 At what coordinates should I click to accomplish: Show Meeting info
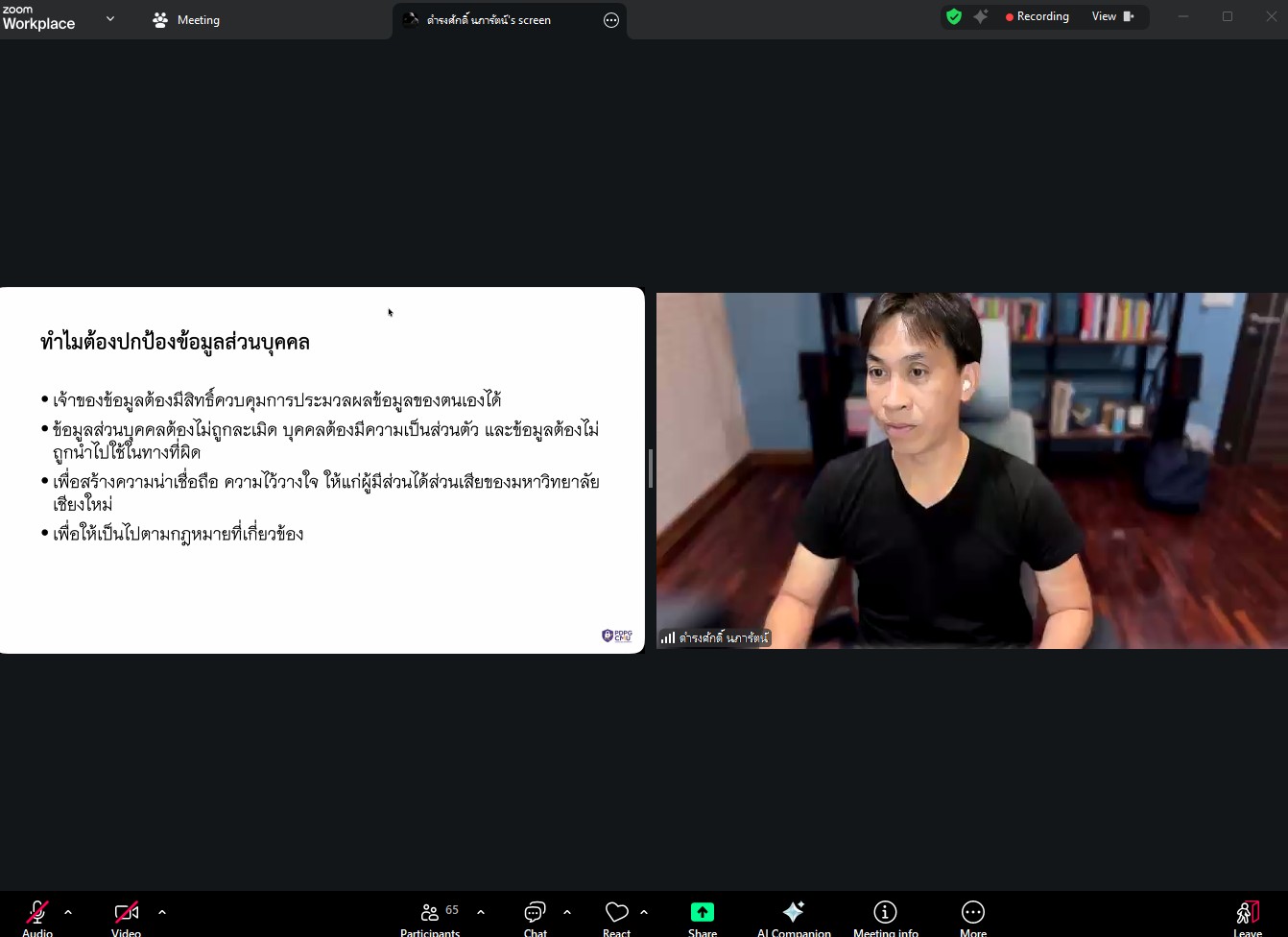pos(885,914)
